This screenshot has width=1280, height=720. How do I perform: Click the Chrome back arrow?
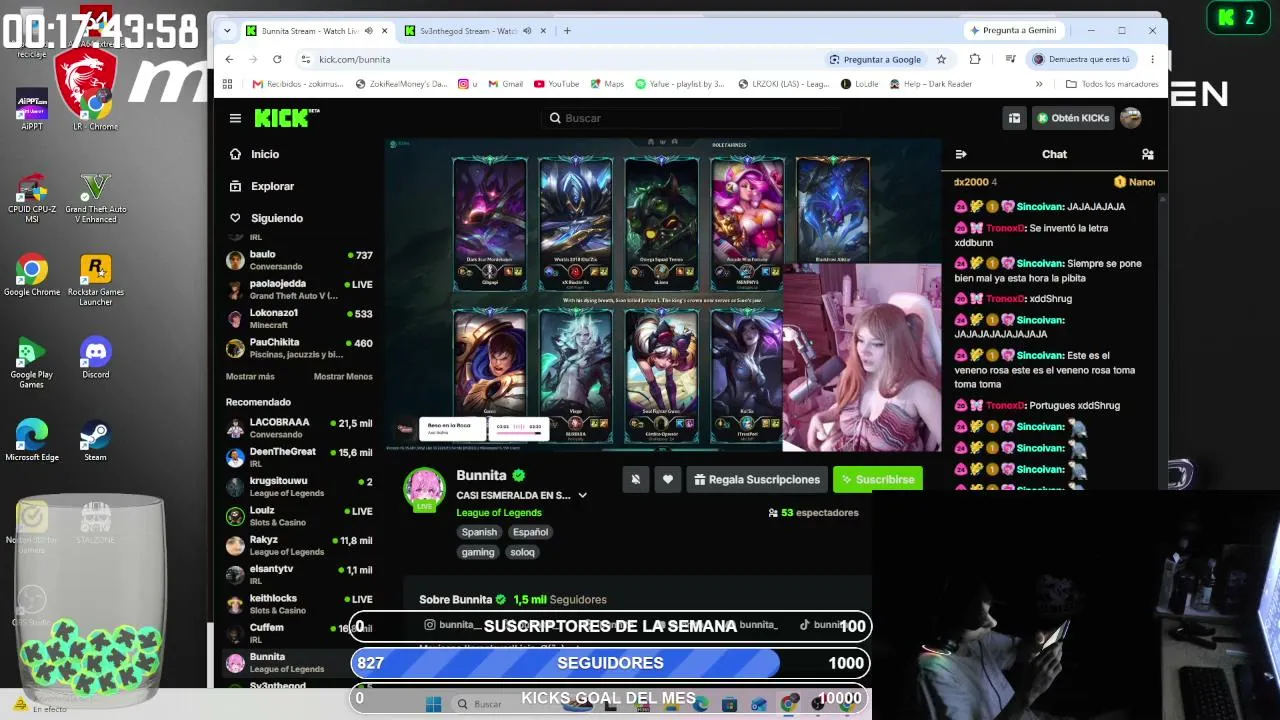(229, 59)
